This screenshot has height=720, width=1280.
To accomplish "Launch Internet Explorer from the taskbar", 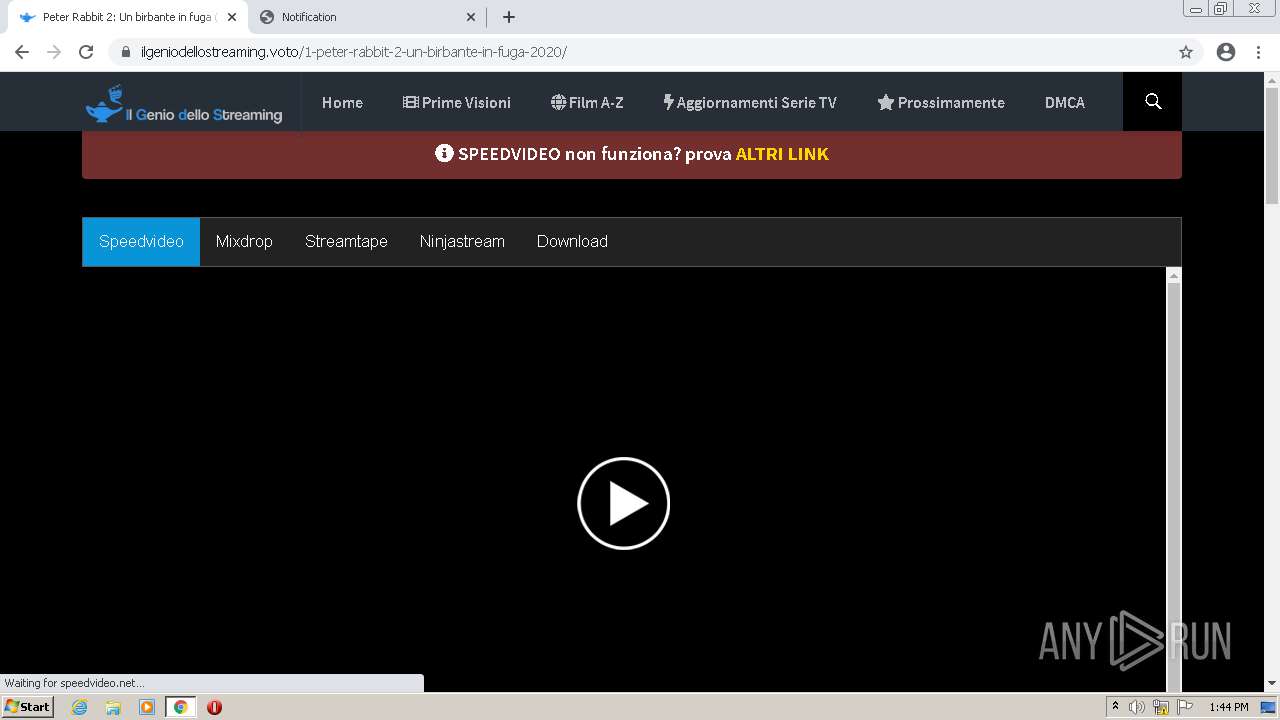I will click(80, 707).
